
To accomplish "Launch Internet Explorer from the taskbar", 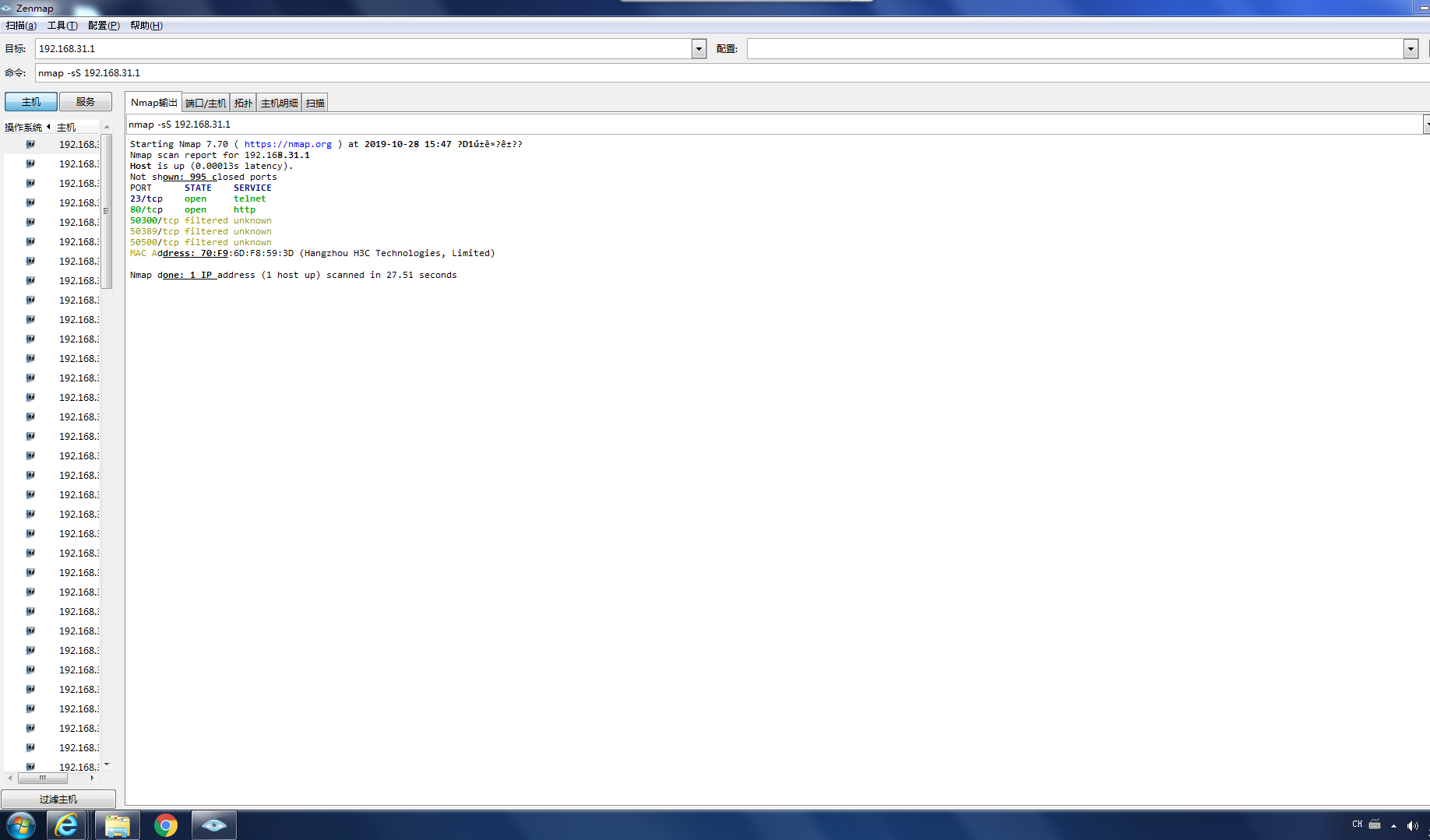I will click(x=67, y=825).
